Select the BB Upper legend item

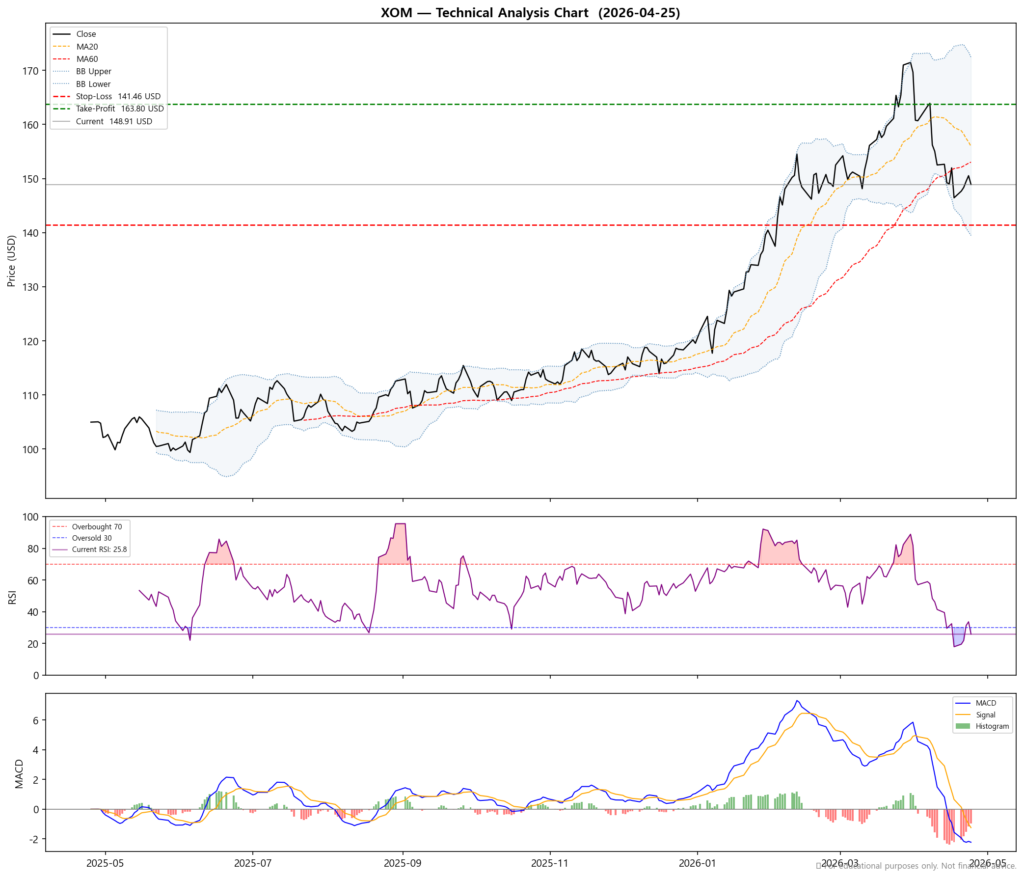click(x=93, y=72)
